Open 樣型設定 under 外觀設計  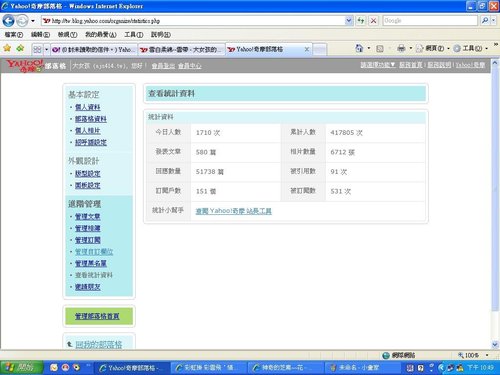(88, 173)
